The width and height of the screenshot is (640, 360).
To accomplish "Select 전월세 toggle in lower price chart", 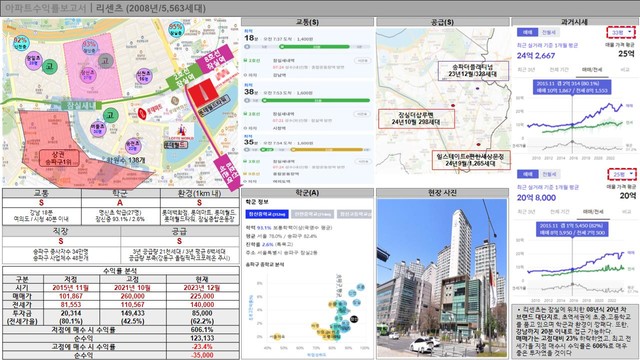I will coord(549,174).
